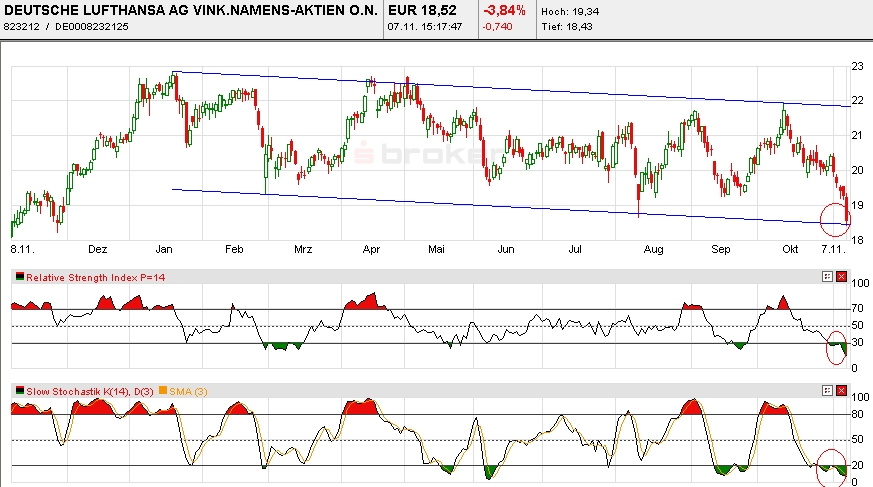The image size is (873, 487).
Task: Close the Slow Stochastik indicator panel
Action: coord(841,388)
